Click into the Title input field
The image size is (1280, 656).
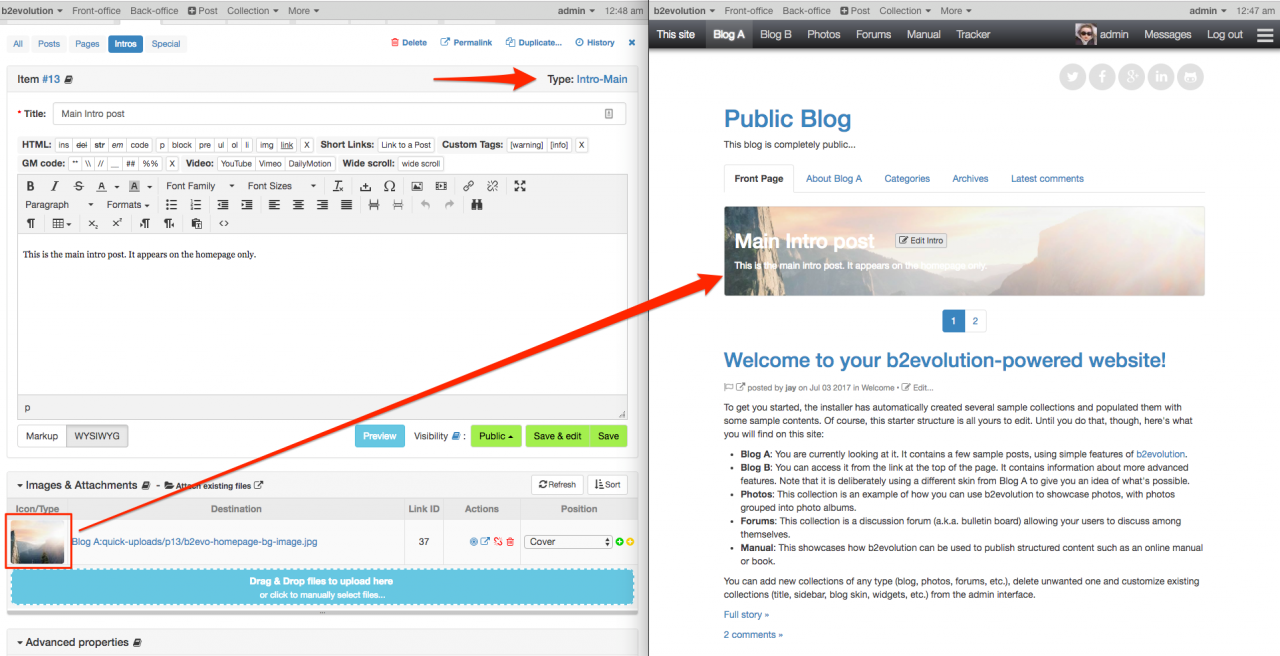click(339, 114)
